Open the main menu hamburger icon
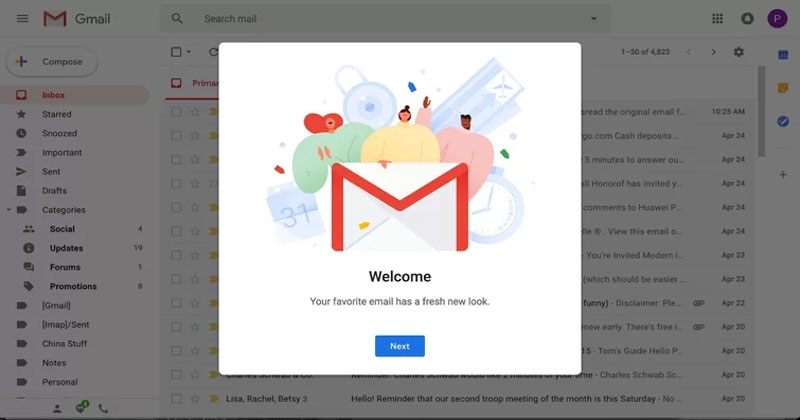 point(22,18)
